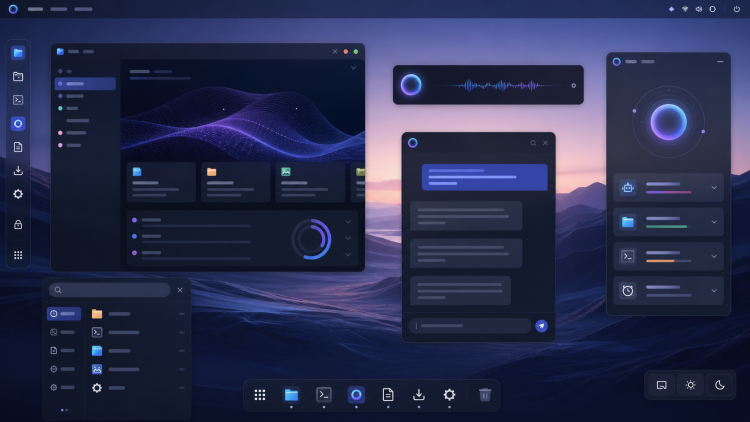The height and width of the screenshot is (422, 750).
Task: Click the power icon in the top bar
Action: (737, 9)
